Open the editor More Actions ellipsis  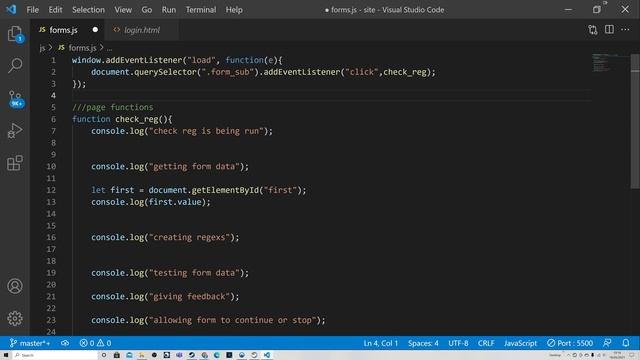[625, 29]
